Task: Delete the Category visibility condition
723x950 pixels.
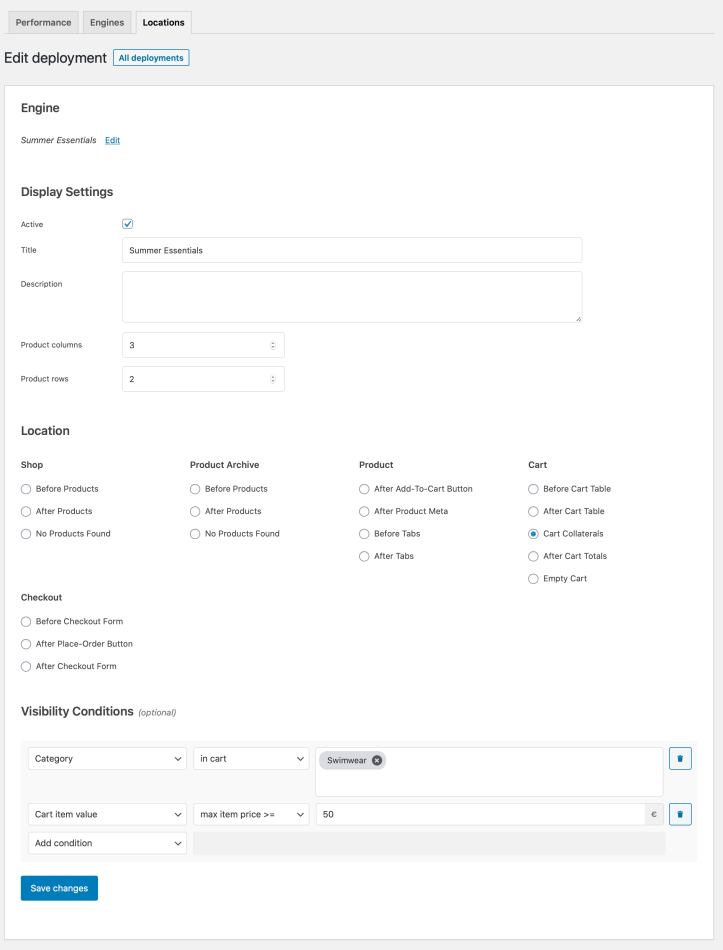Action: pyautogui.click(x=680, y=759)
